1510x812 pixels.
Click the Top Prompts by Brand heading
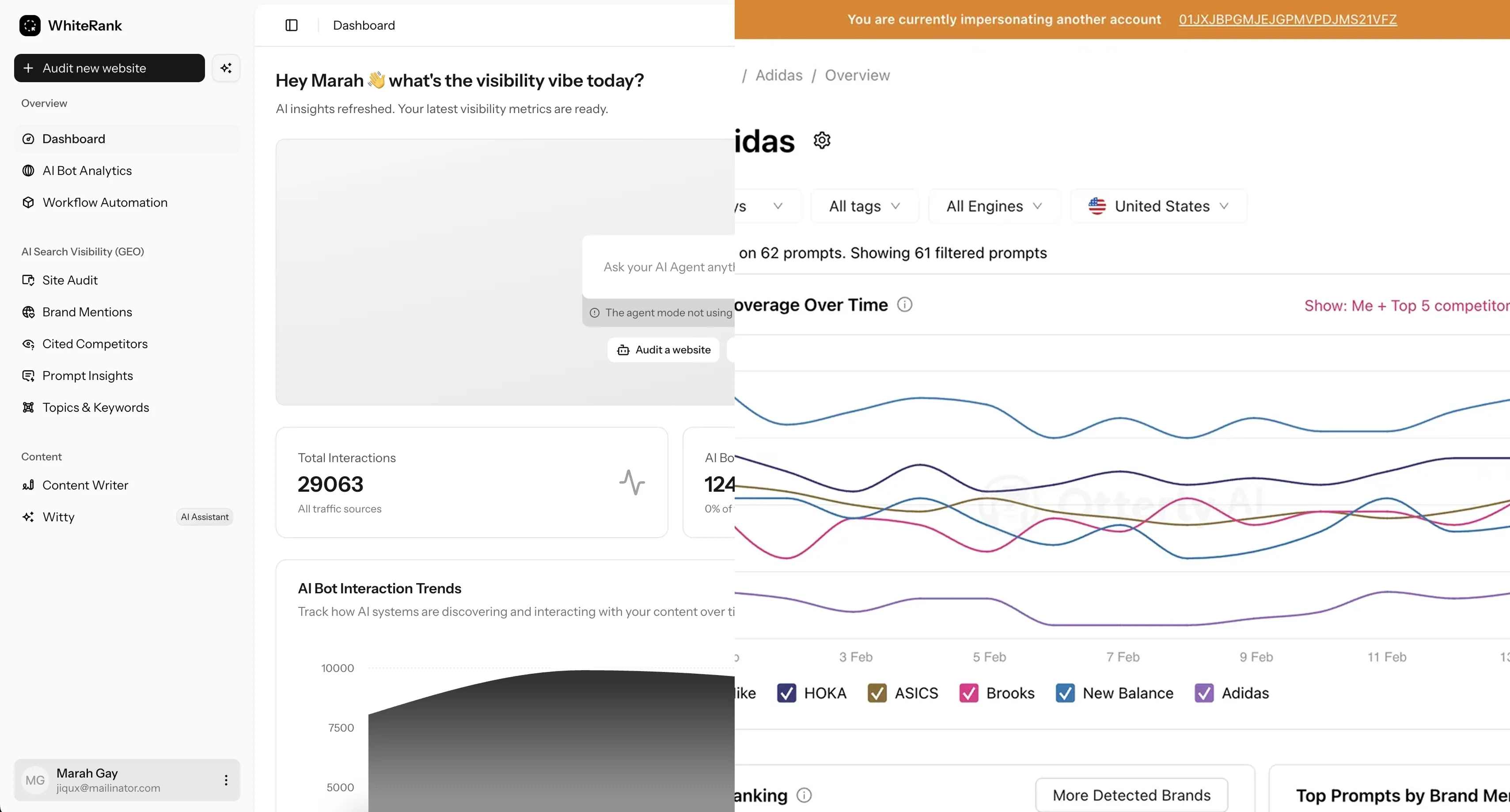point(1403,795)
